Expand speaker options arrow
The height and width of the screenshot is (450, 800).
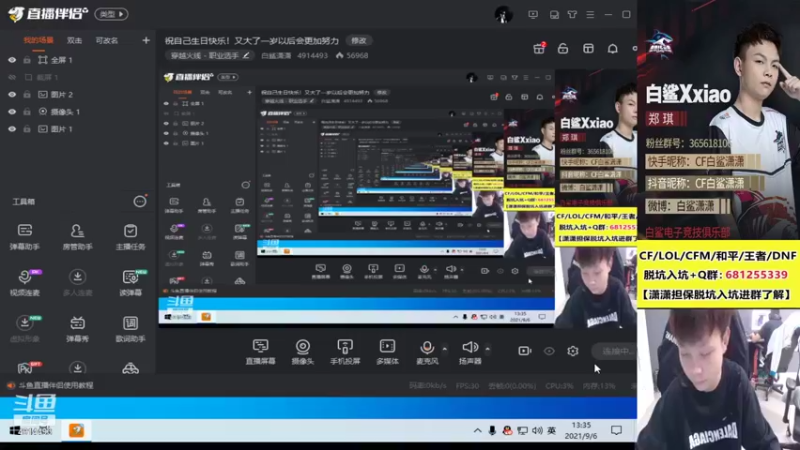[x=488, y=349]
